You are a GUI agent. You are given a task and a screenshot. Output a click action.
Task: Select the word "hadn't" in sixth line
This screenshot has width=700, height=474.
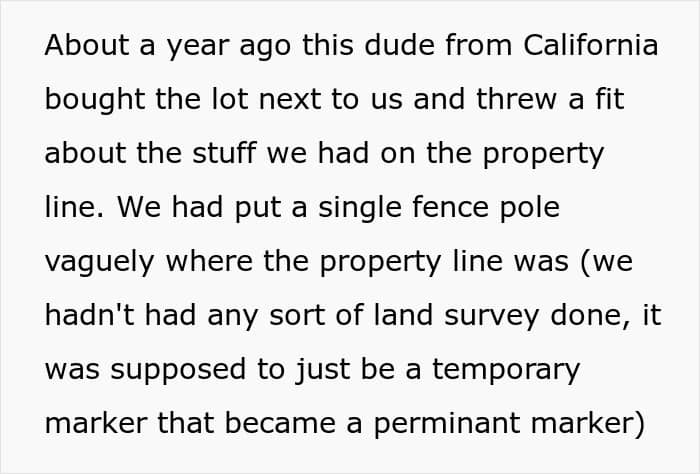90,315
